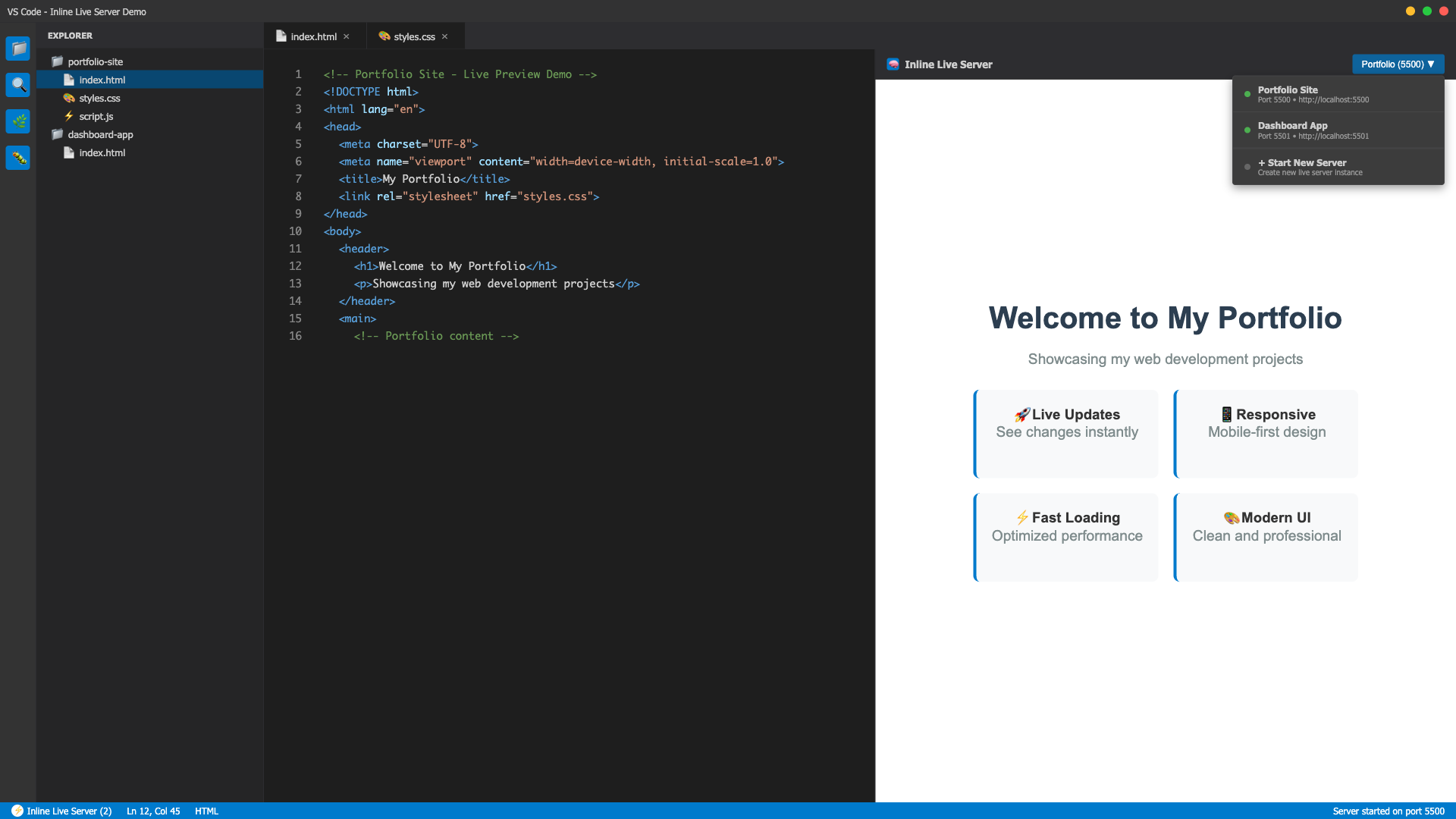Close the styles.css editor tab
The width and height of the screenshot is (1456, 819).
pyautogui.click(x=445, y=36)
